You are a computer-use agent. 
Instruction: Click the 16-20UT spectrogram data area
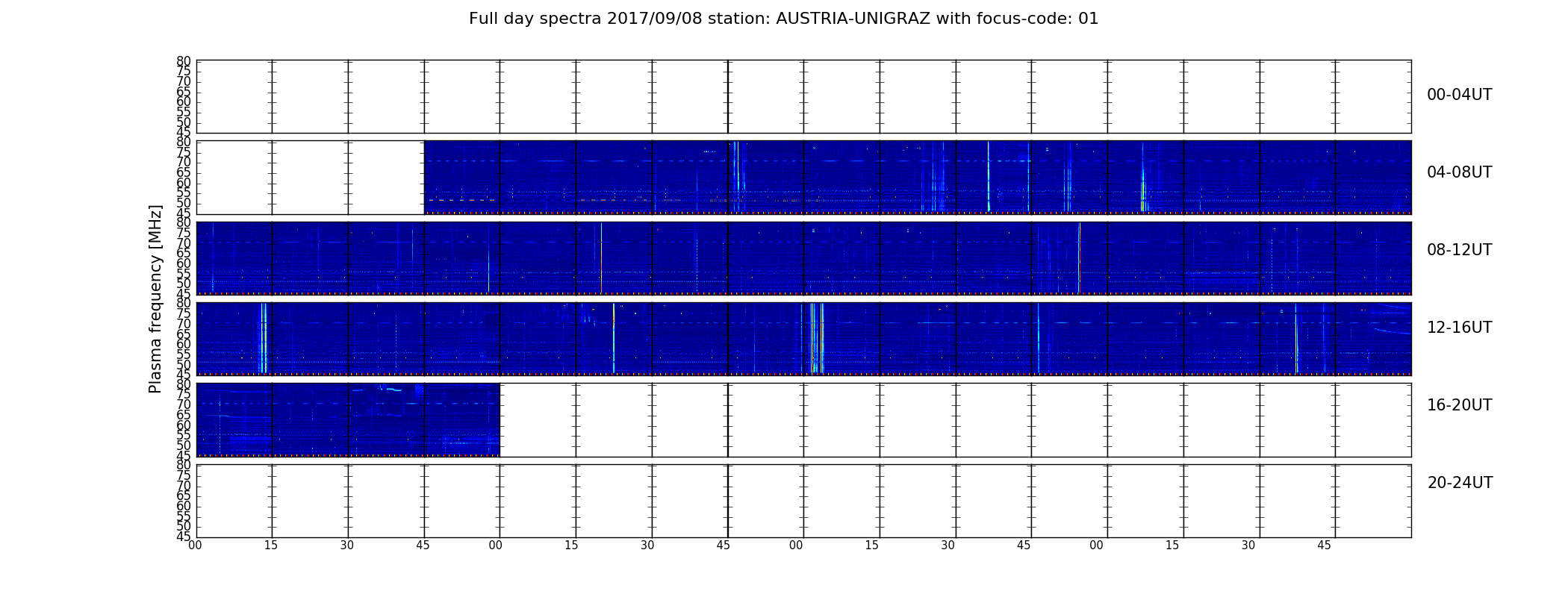pos(348,419)
